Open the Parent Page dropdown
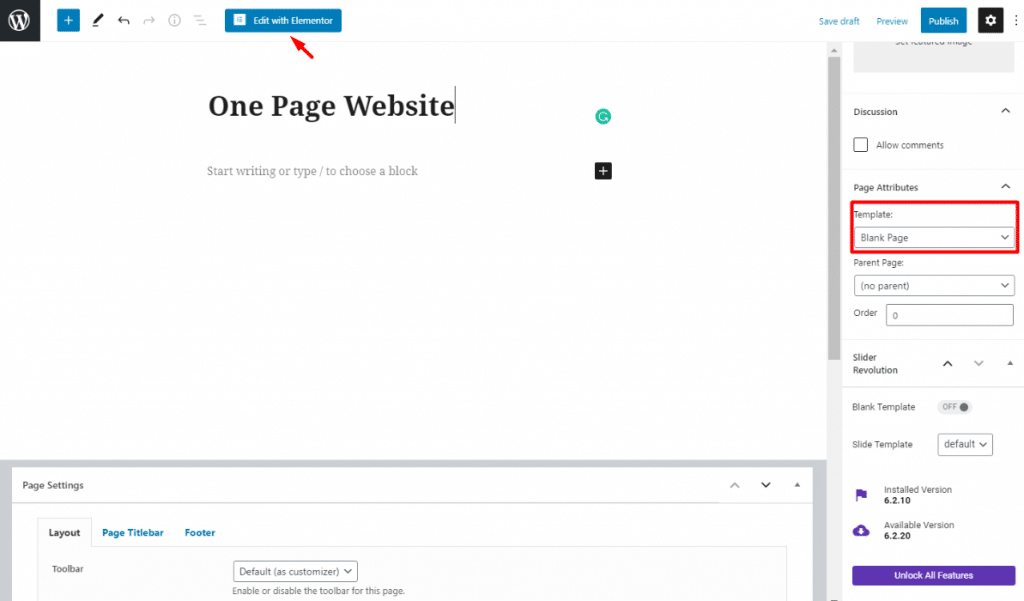This screenshot has width=1024, height=601. coord(934,286)
